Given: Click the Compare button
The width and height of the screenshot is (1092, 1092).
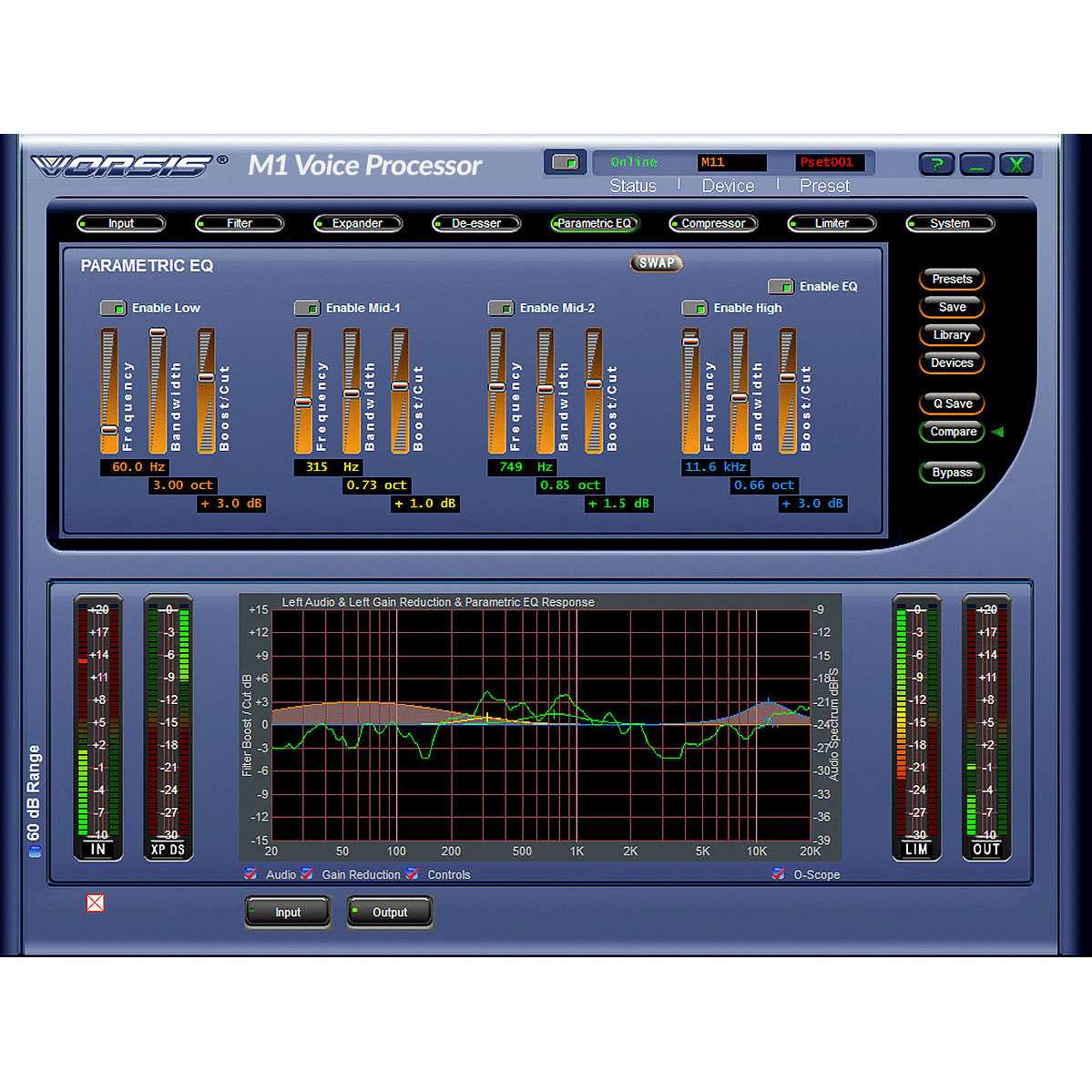Looking at the screenshot, I should point(952,432).
